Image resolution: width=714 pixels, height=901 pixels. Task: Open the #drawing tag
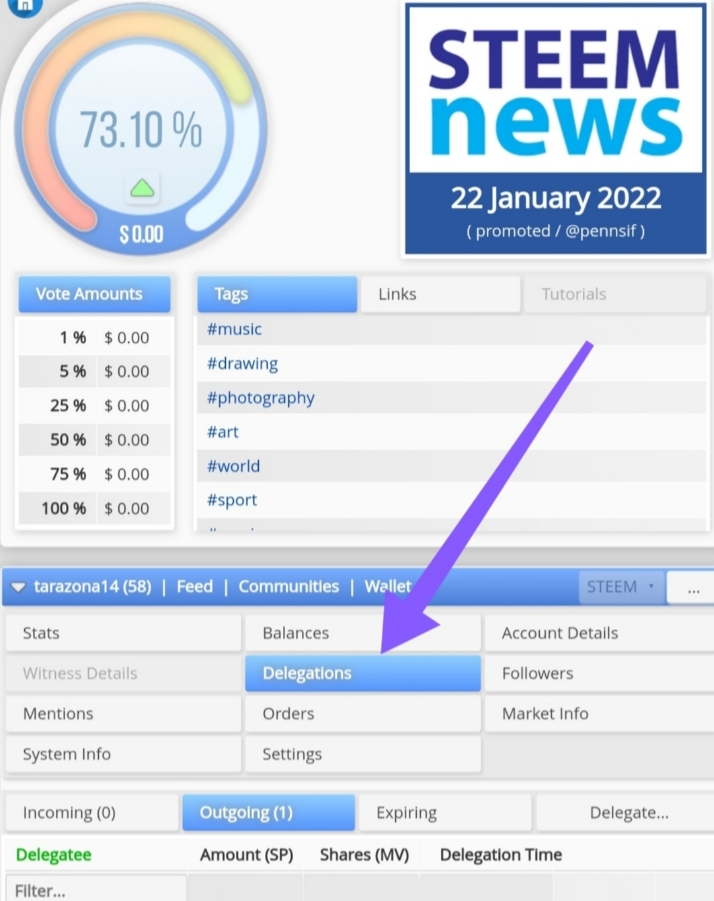click(x=242, y=364)
